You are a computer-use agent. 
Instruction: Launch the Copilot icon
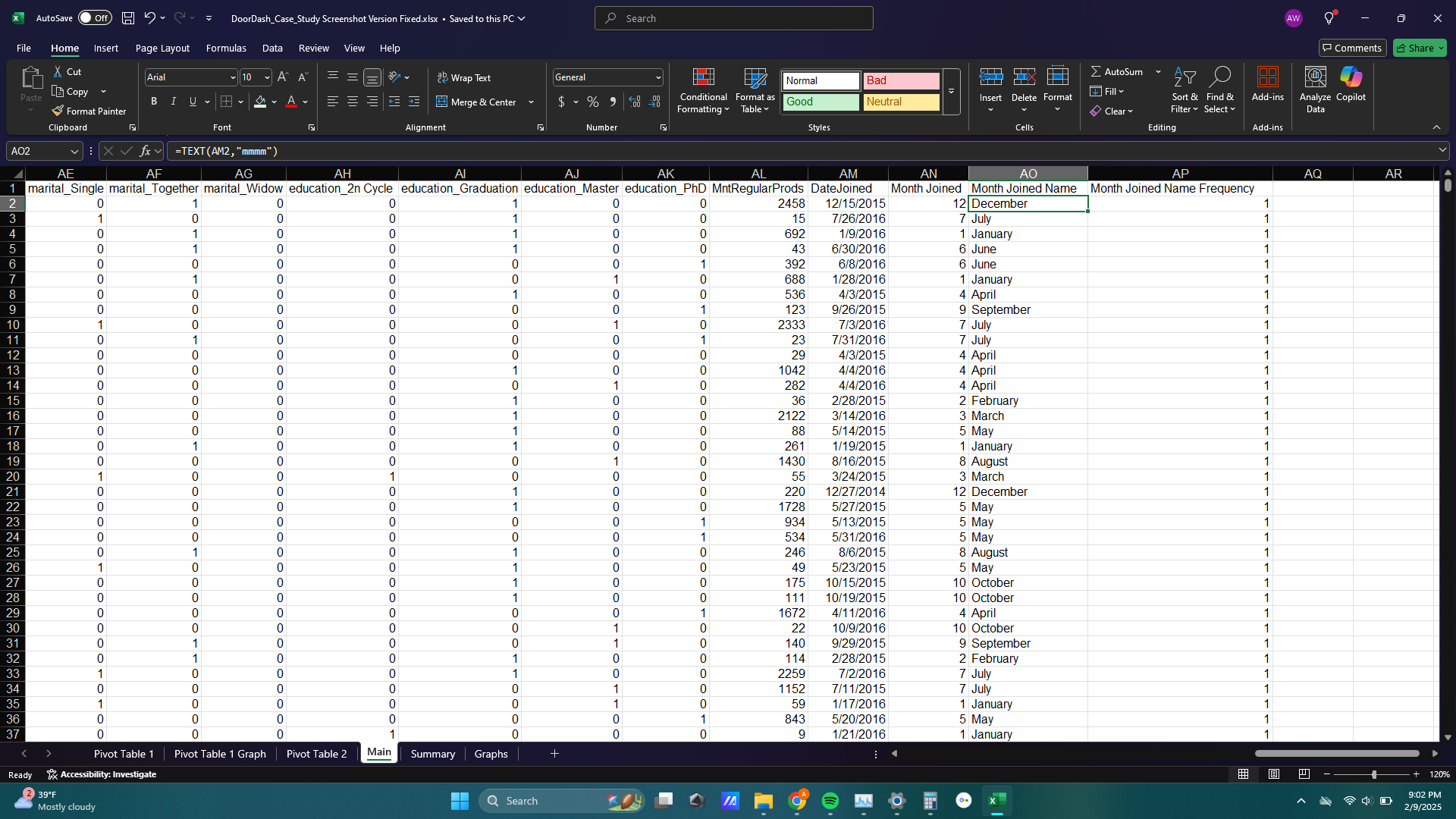pyautogui.click(x=1351, y=77)
